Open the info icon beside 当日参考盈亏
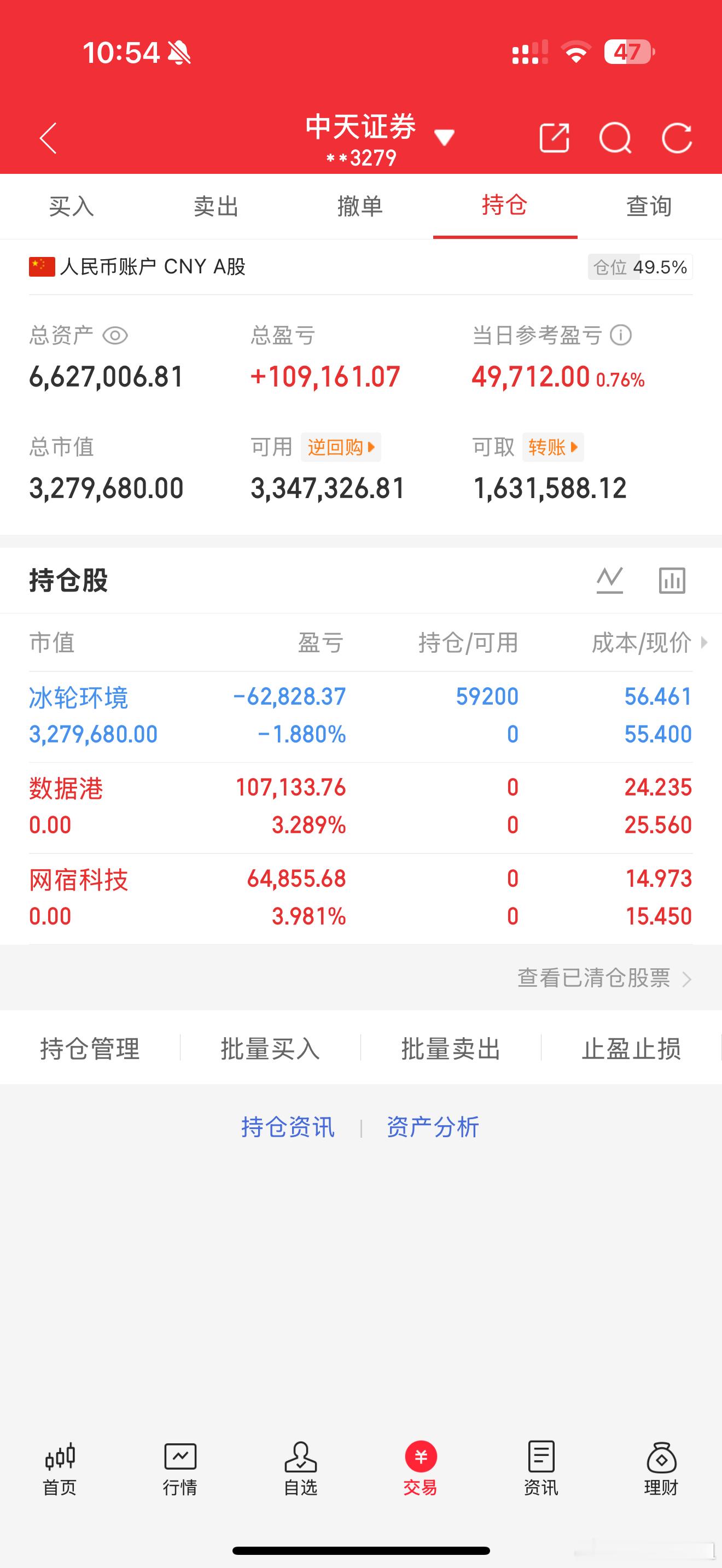The height and width of the screenshot is (1568, 722). 621,335
